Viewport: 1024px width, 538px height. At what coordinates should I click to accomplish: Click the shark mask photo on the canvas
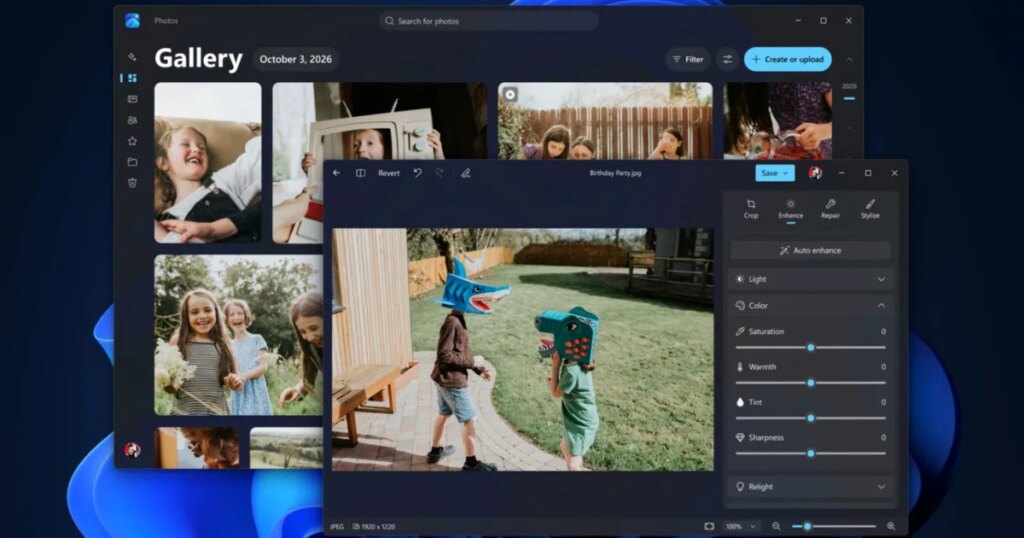(522, 349)
